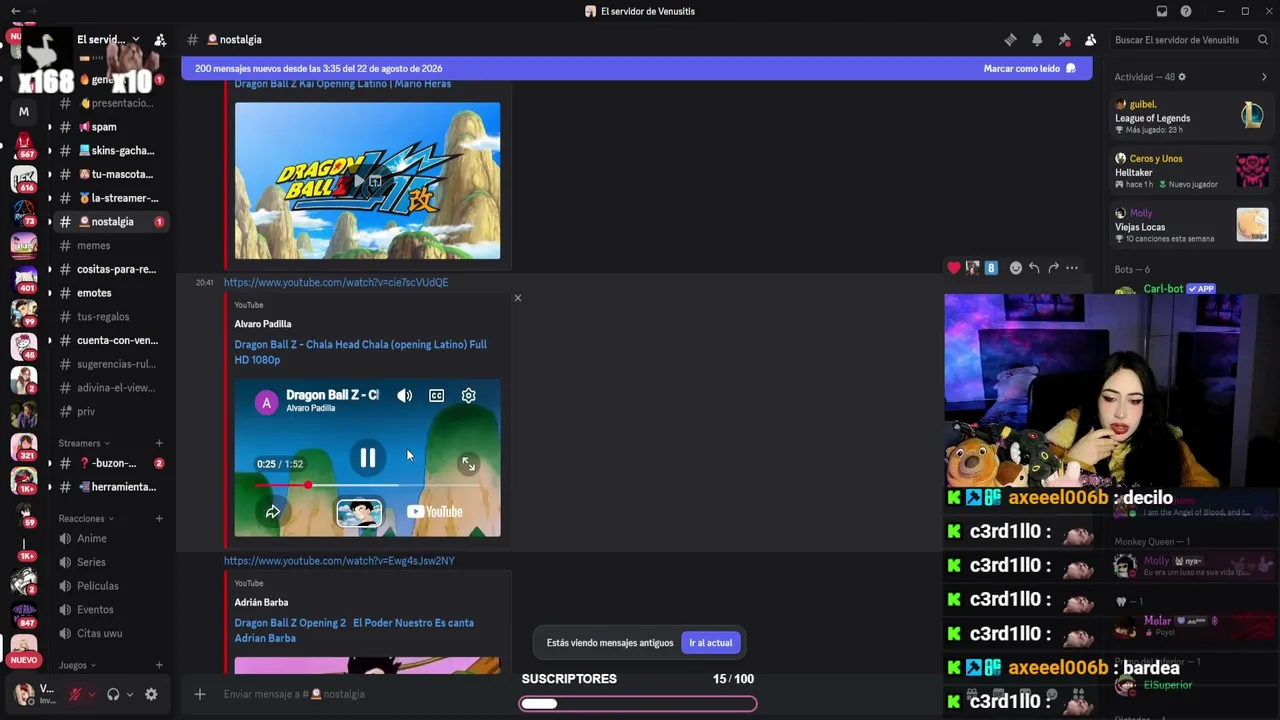1280x720 pixels.
Task: Click Marcar como leído in new messages banner
Action: [1029, 69]
